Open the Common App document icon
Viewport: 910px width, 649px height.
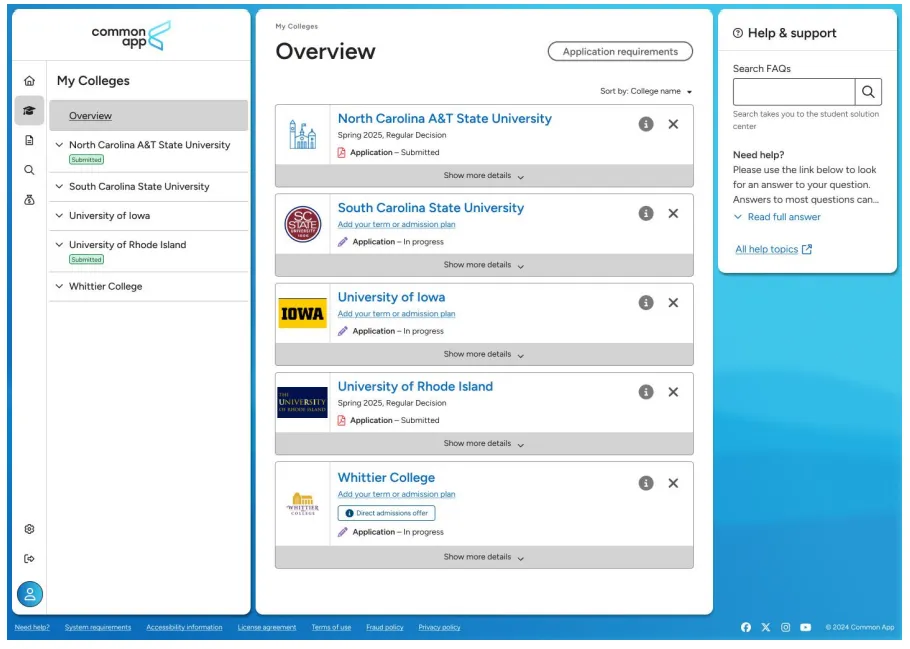pyautogui.click(x=30, y=140)
